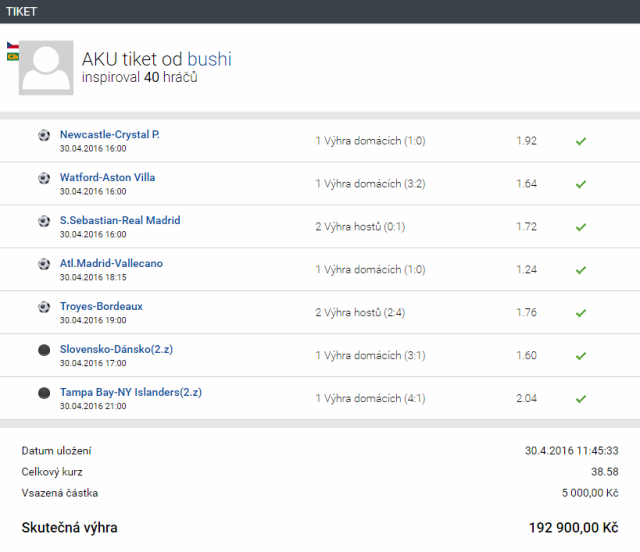
Task: Click the hockey puck icon beside Tampa Bay-NY Islanders
Action: (x=43, y=393)
